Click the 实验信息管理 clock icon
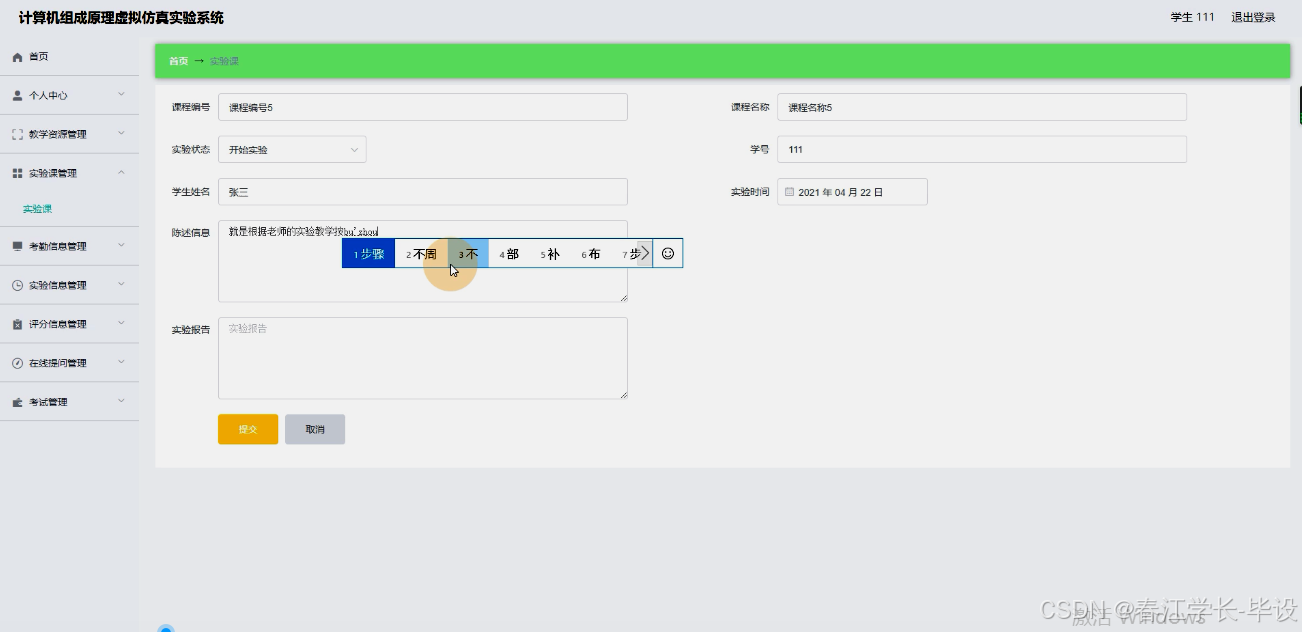The width and height of the screenshot is (1302, 632). (15, 285)
